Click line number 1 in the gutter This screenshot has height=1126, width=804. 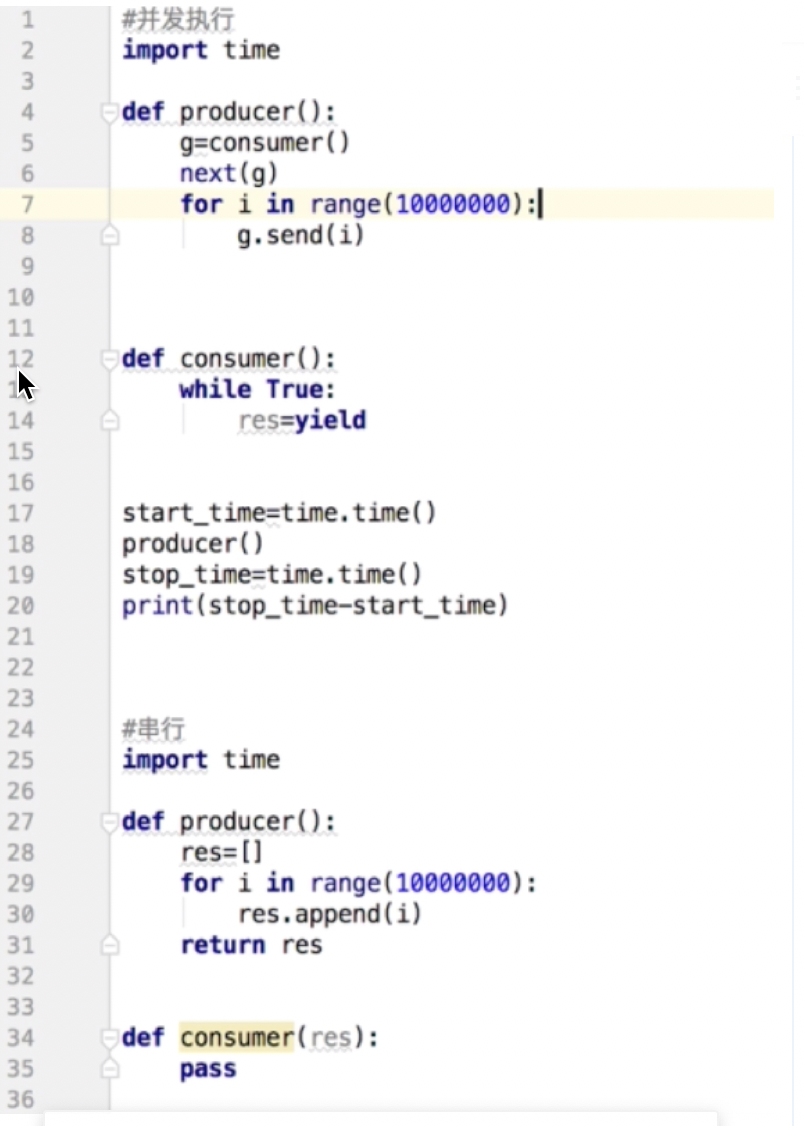[x=26, y=19]
